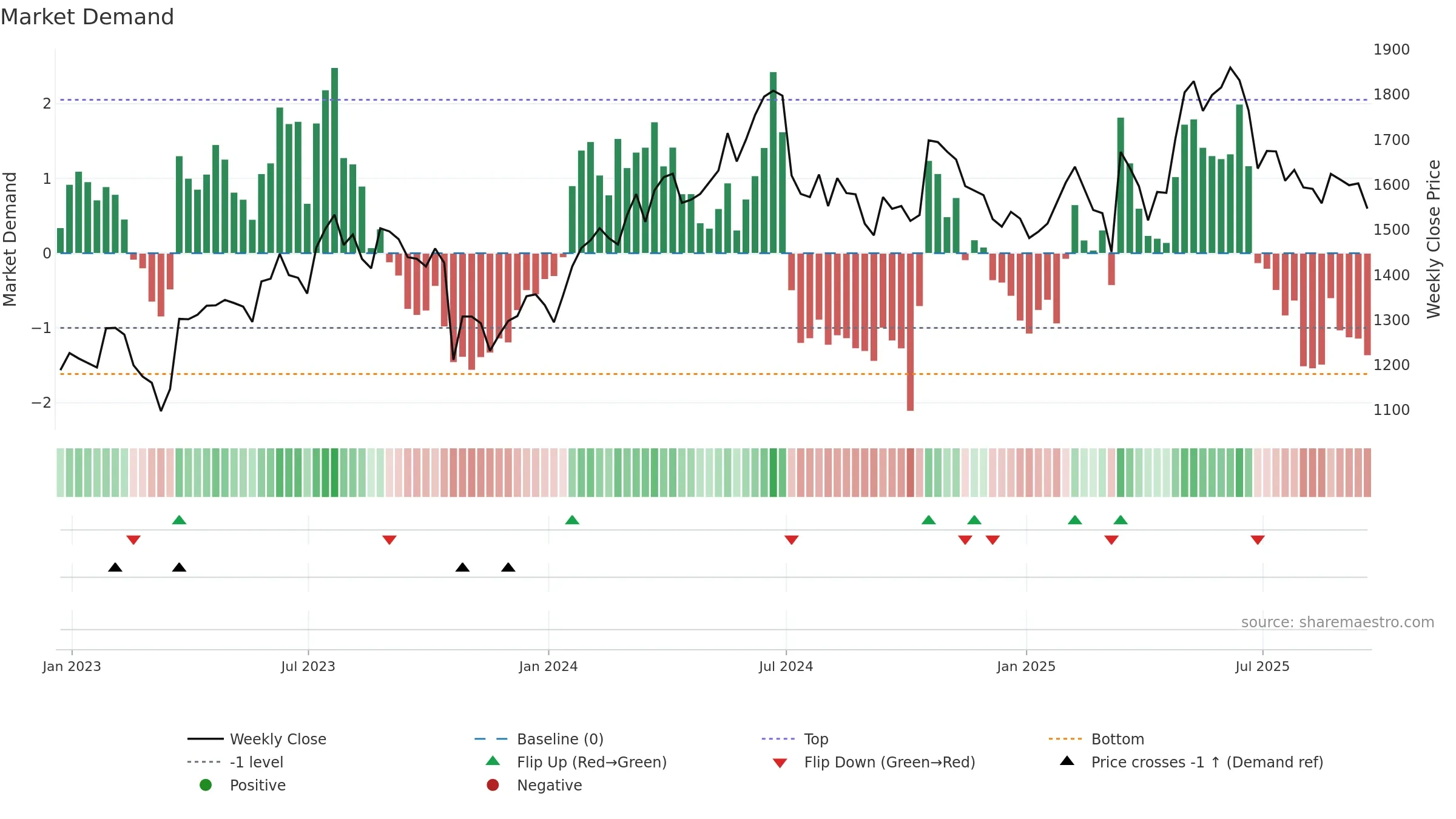Toggle the Bottom legend entry
1456x819 pixels.
pos(1096,739)
